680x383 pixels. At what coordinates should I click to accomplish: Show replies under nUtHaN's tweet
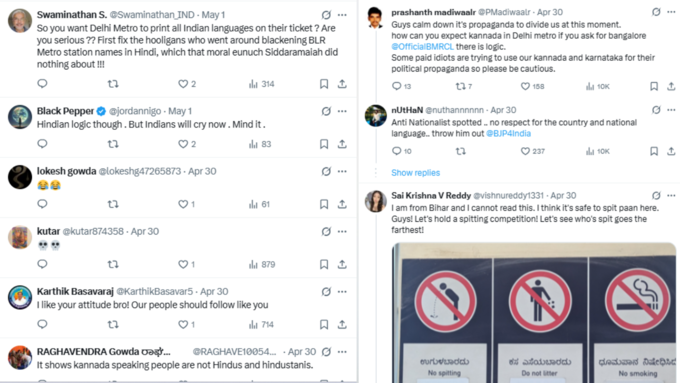click(x=415, y=173)
